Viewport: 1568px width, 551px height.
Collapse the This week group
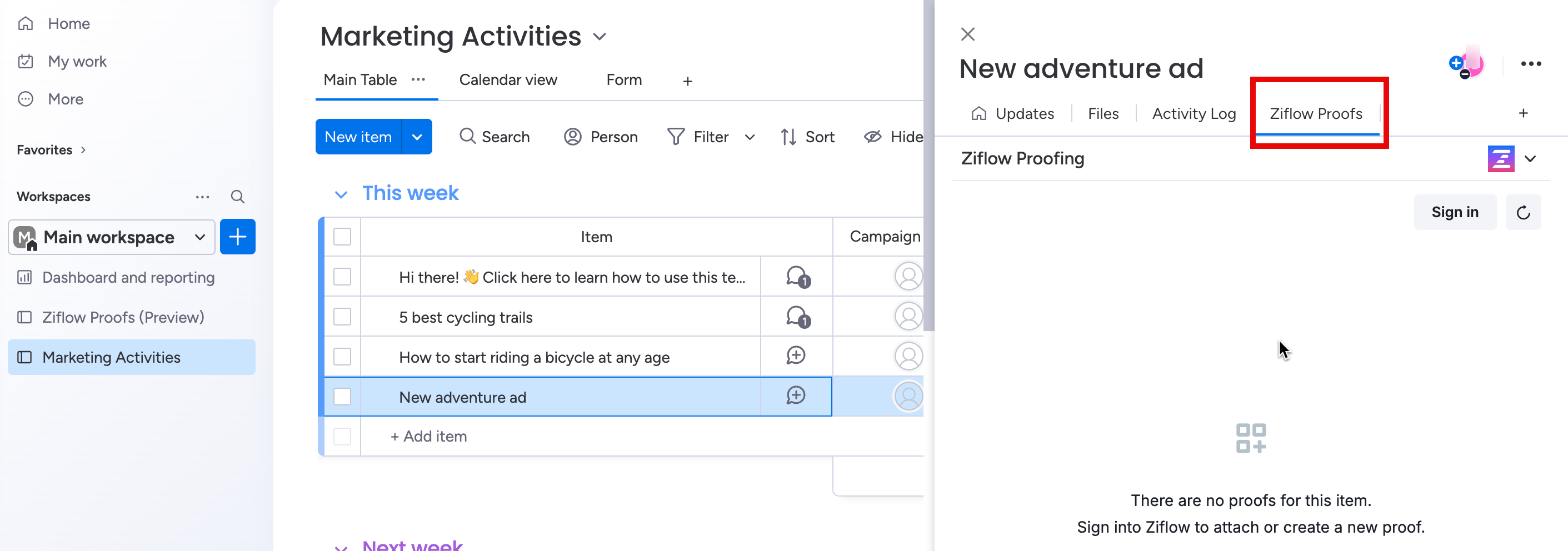341,194
